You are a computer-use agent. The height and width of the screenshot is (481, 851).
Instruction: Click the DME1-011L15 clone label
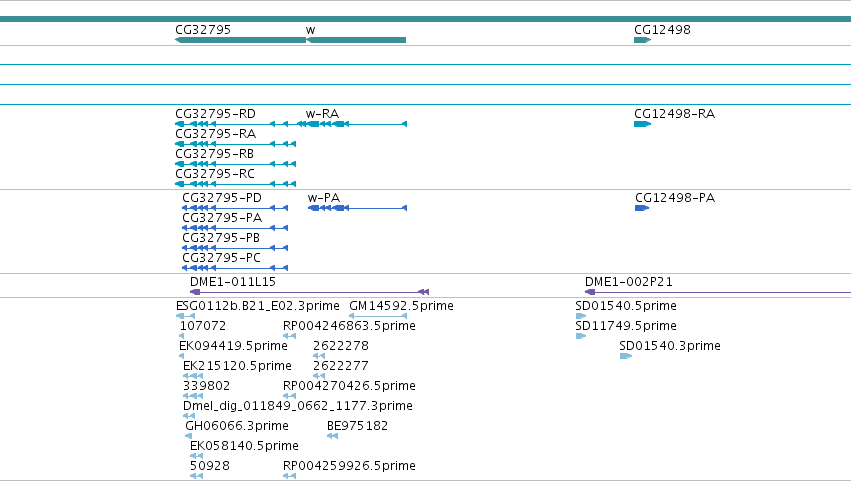(233, 282)
